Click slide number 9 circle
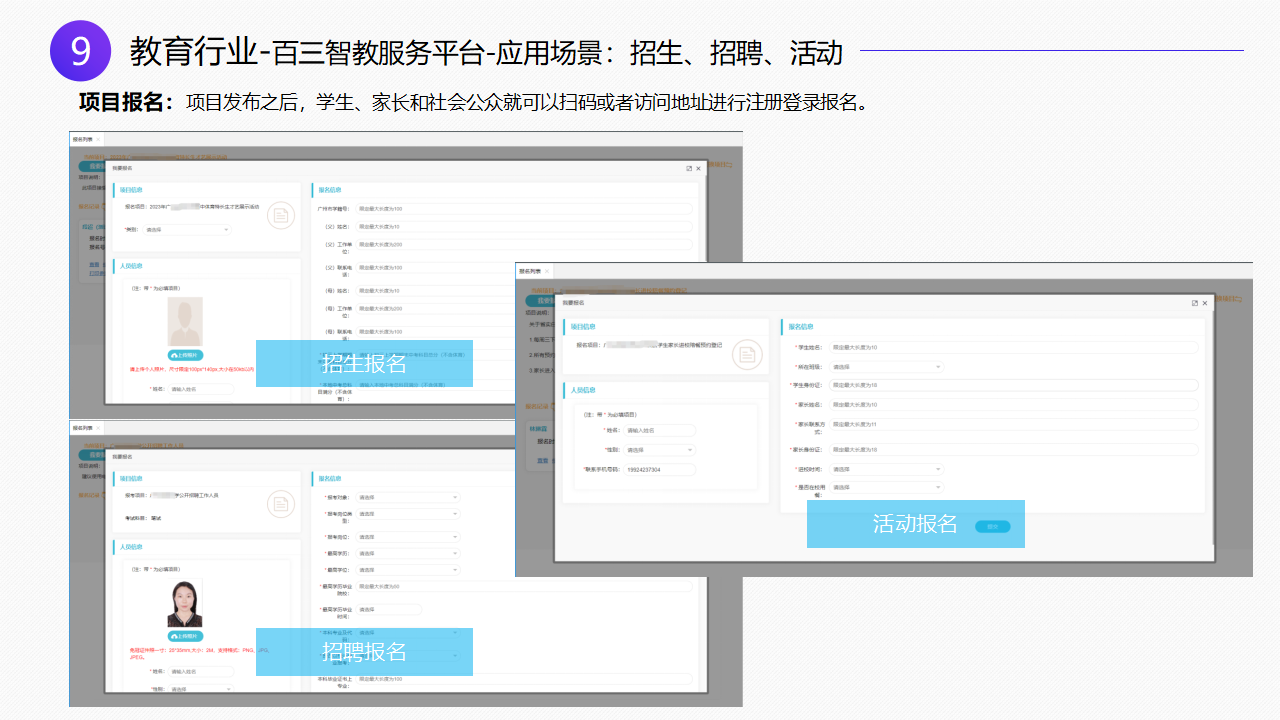The height and width of the screenshot is (720, 1280). tap(81, 51)
